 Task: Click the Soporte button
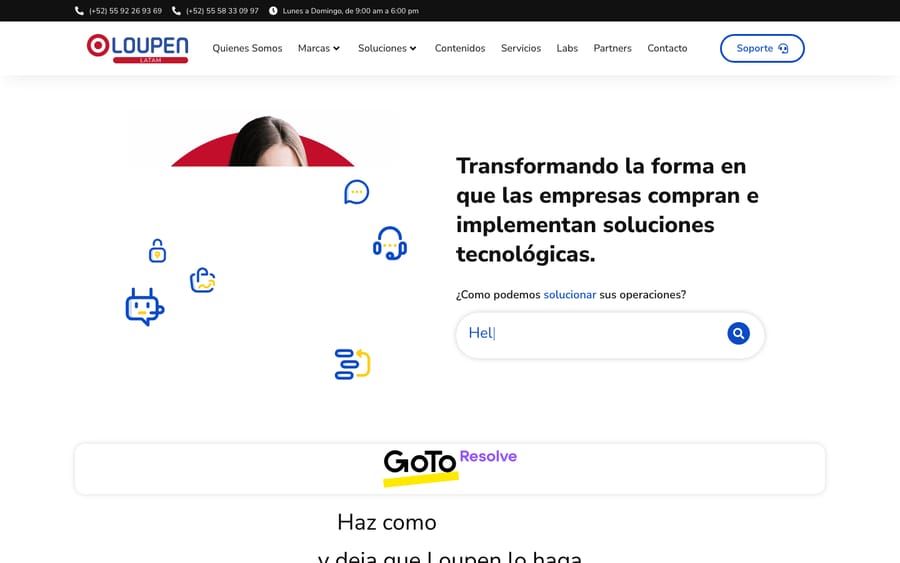point(762,48)
